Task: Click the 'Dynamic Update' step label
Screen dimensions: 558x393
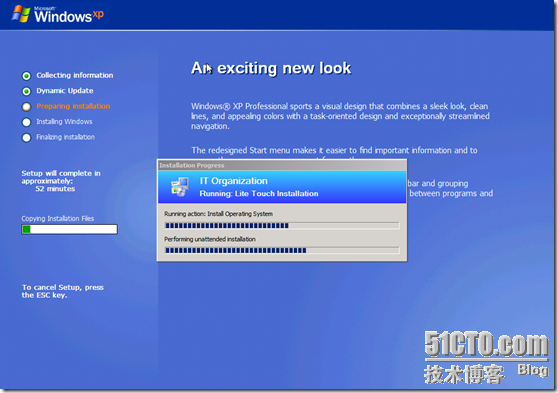Action: 65,91
